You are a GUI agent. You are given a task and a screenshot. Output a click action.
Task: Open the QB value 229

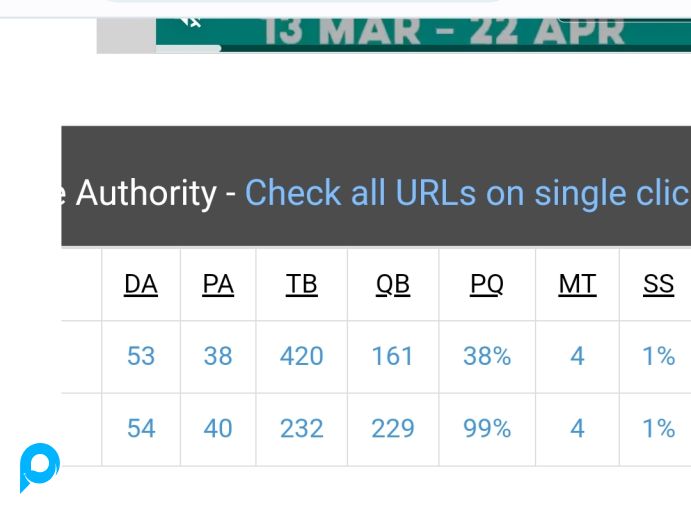(393, 428)
